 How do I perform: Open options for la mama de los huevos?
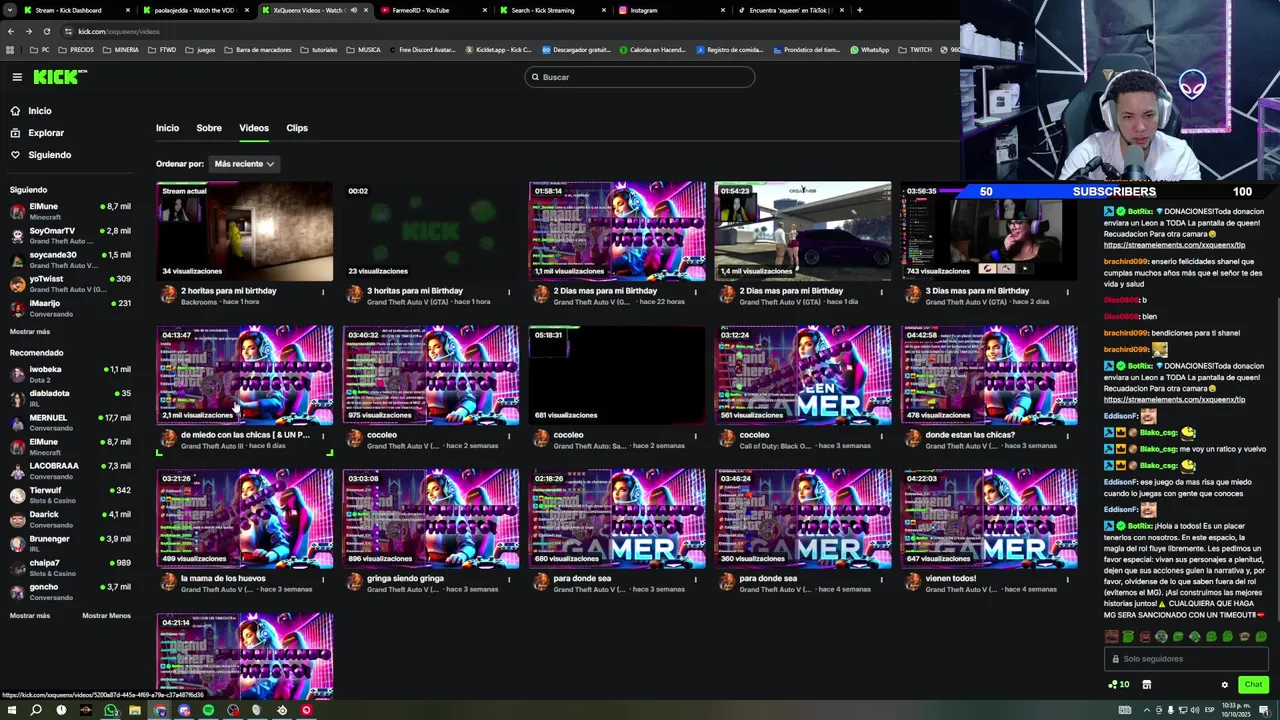click(x=323, y=580)
